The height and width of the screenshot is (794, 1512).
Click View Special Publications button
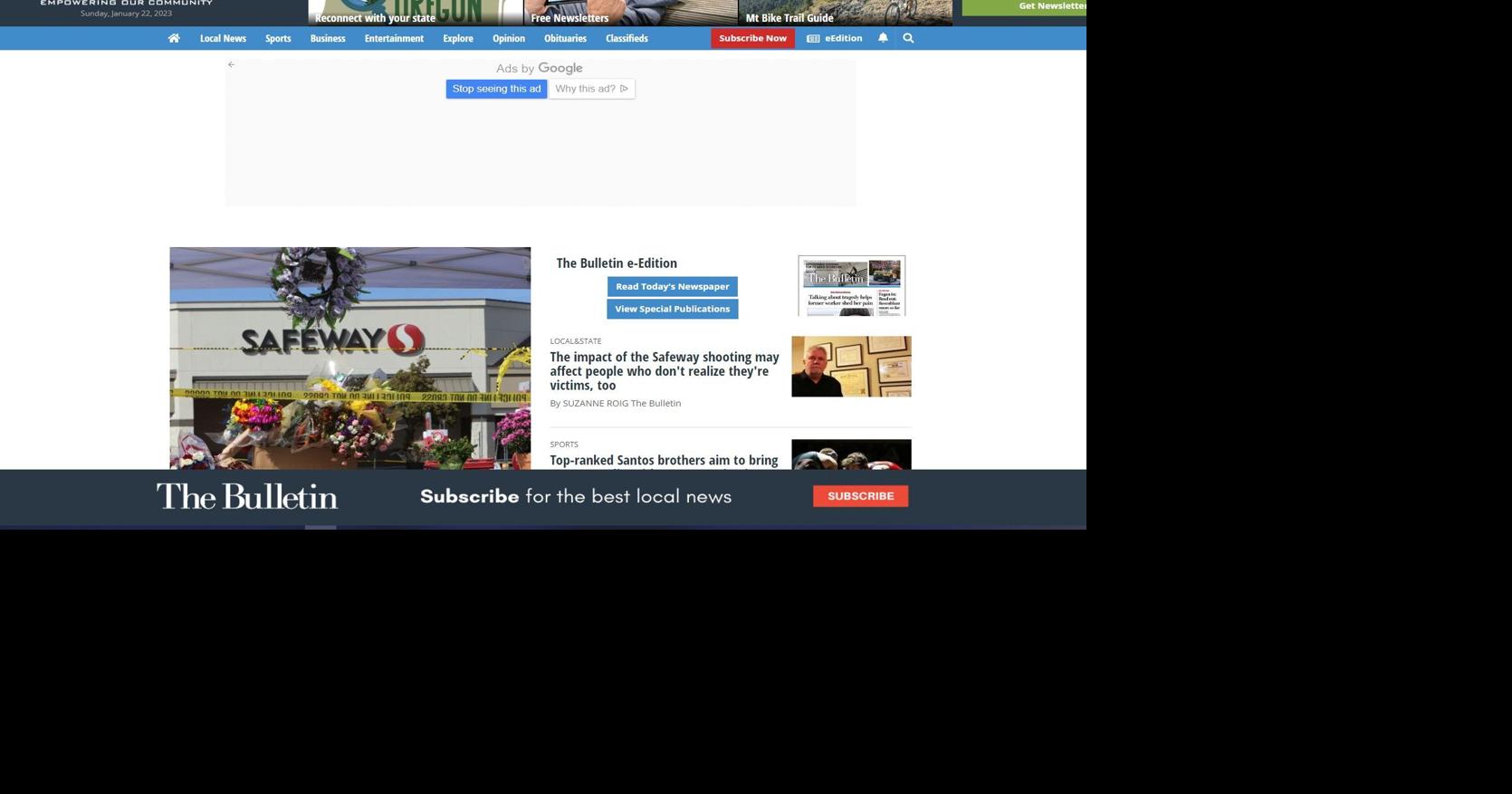point(672,309)
